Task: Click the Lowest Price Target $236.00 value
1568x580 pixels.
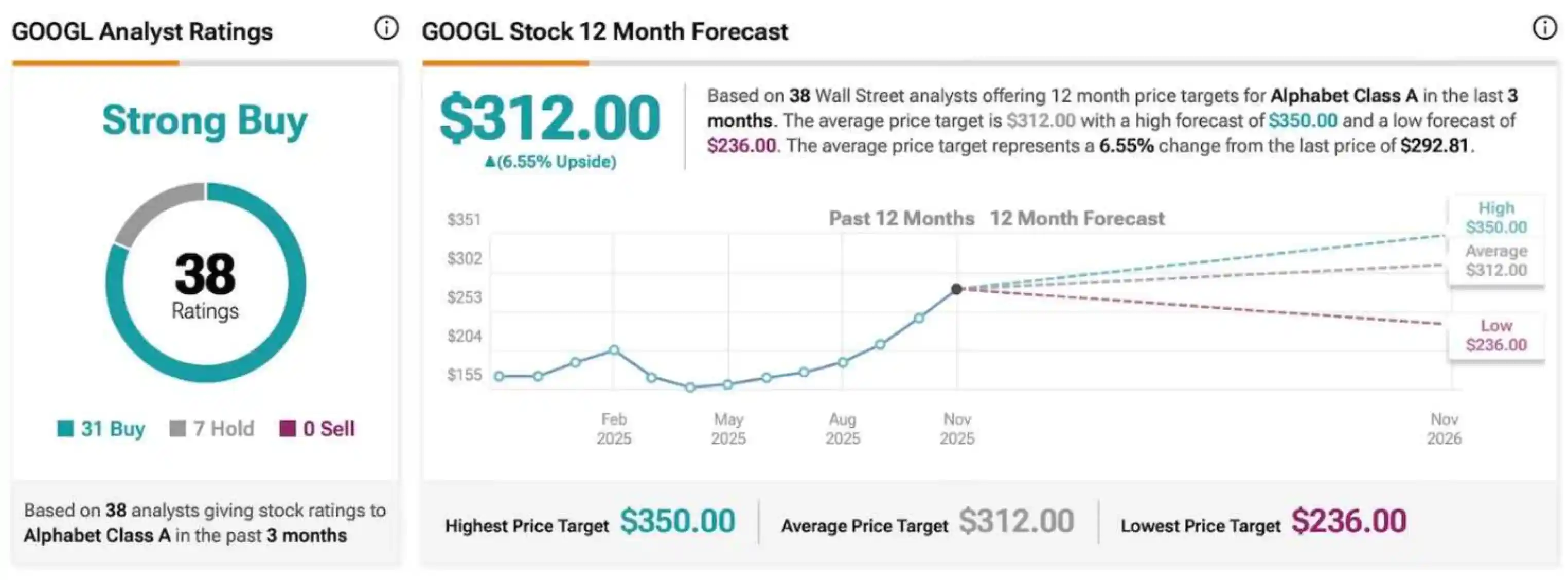Action: pyautogui.click(x=1349, y=521)
